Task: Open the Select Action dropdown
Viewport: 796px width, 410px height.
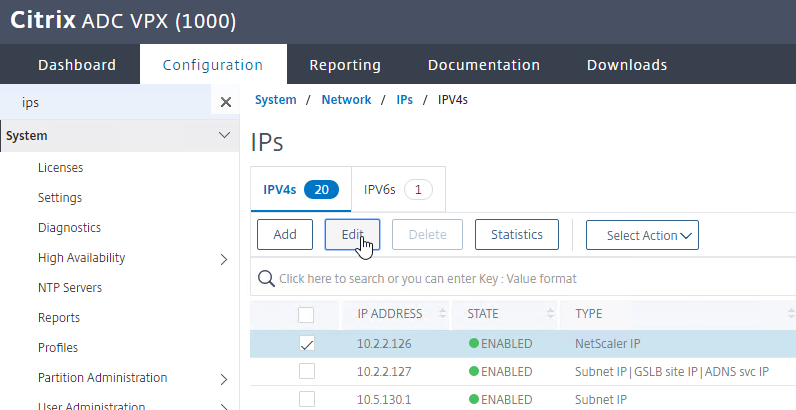Action: point(642,235)
